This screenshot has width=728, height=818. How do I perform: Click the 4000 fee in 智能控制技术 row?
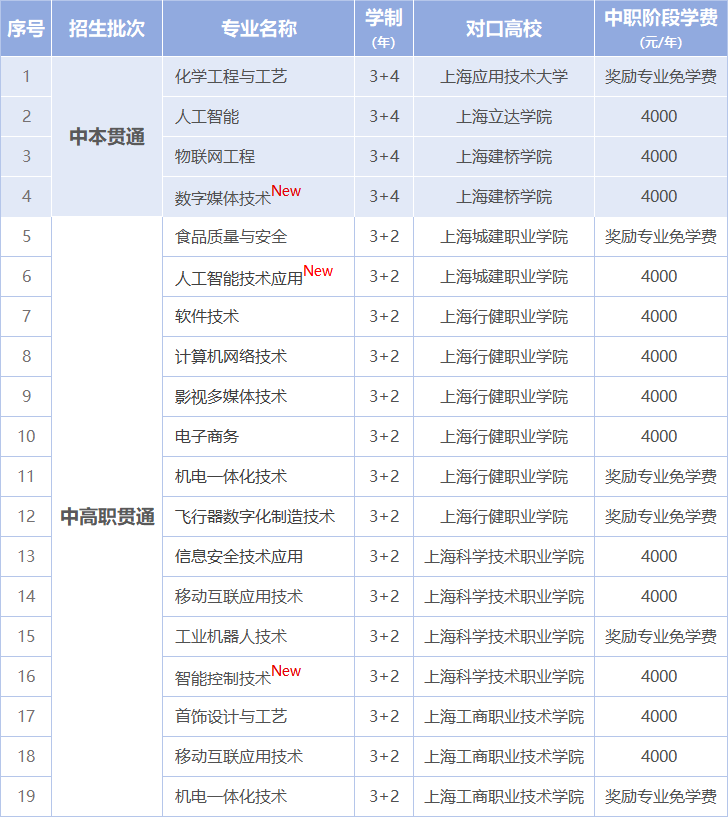(x=661, y=677)
